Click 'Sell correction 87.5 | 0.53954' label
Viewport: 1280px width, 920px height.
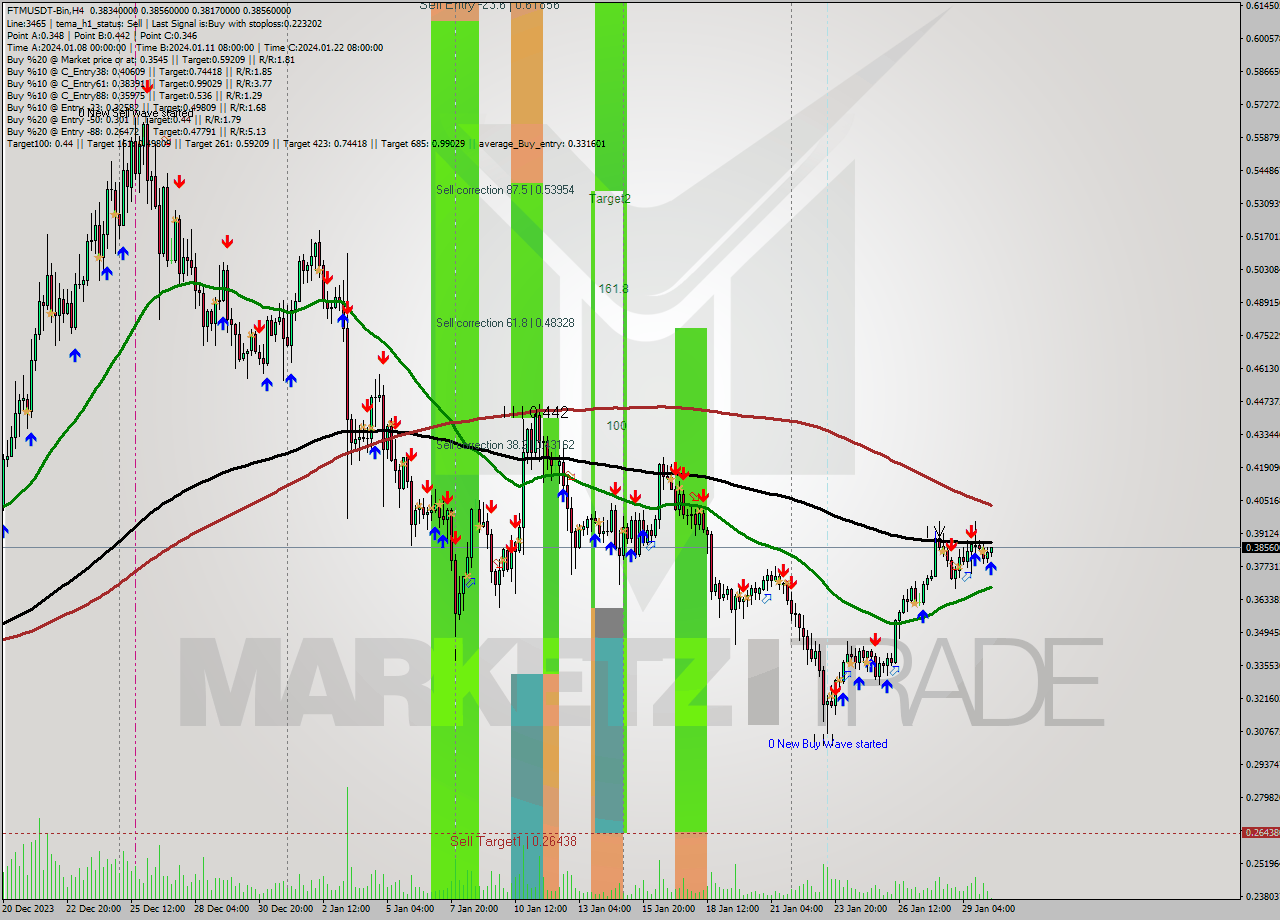505,190
